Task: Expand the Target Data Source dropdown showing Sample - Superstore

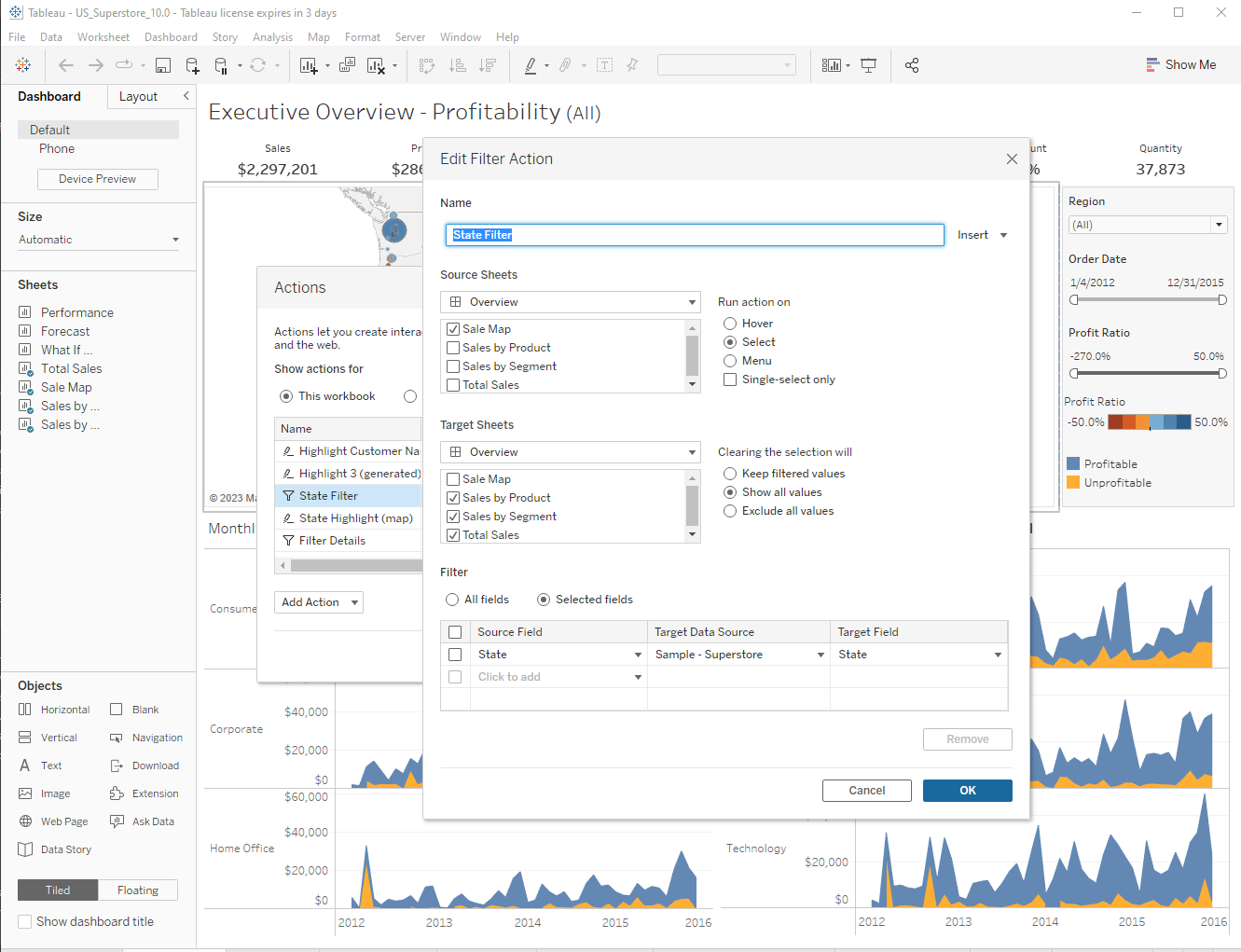Action: pyautogui.click(x=820, y=654)
